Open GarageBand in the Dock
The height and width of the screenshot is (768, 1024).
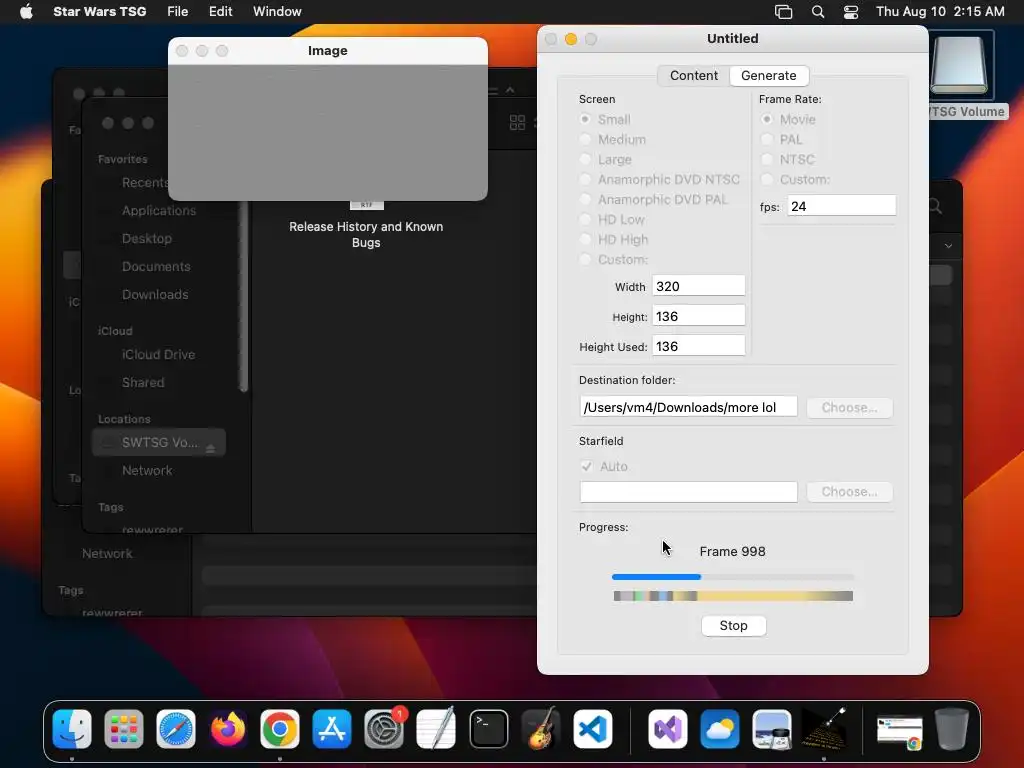click(x=541, y=729)
